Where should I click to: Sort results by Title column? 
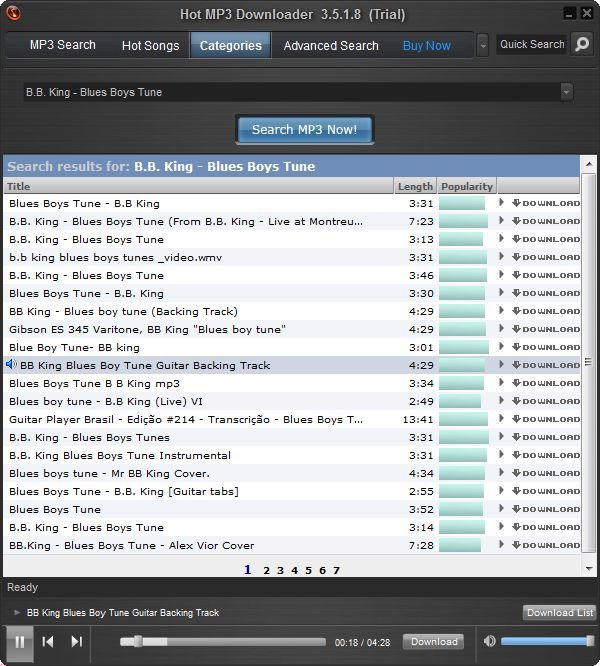click(x=198, y=186)
